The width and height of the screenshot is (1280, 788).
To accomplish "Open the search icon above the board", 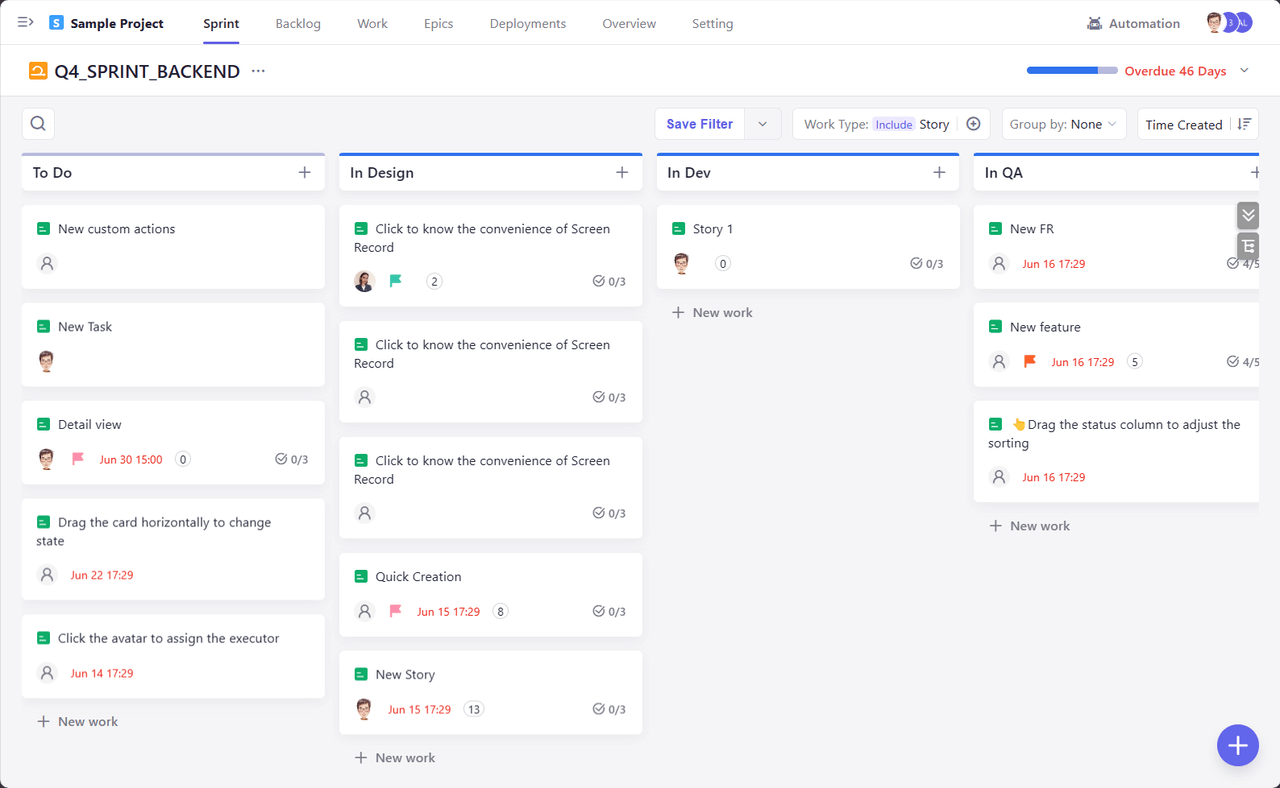I will (x=38, y=123).
